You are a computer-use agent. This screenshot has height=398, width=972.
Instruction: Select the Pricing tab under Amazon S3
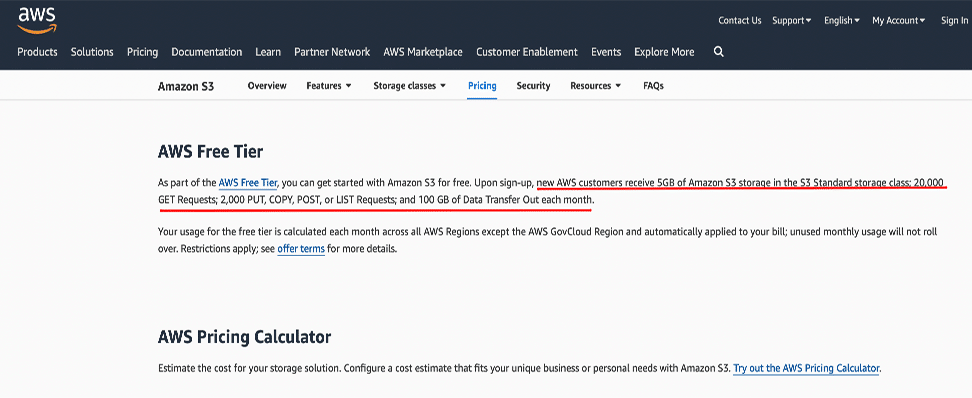click(482, 86)
